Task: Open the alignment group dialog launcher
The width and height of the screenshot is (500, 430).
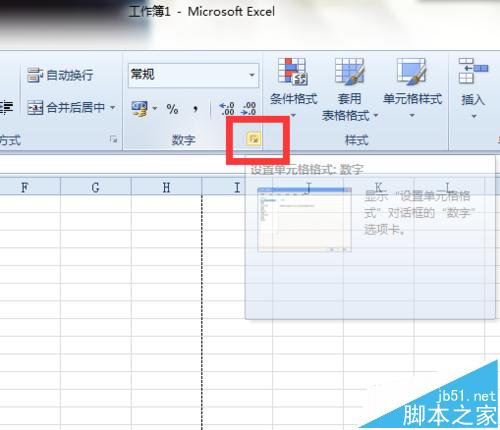Action: [113, 139]
